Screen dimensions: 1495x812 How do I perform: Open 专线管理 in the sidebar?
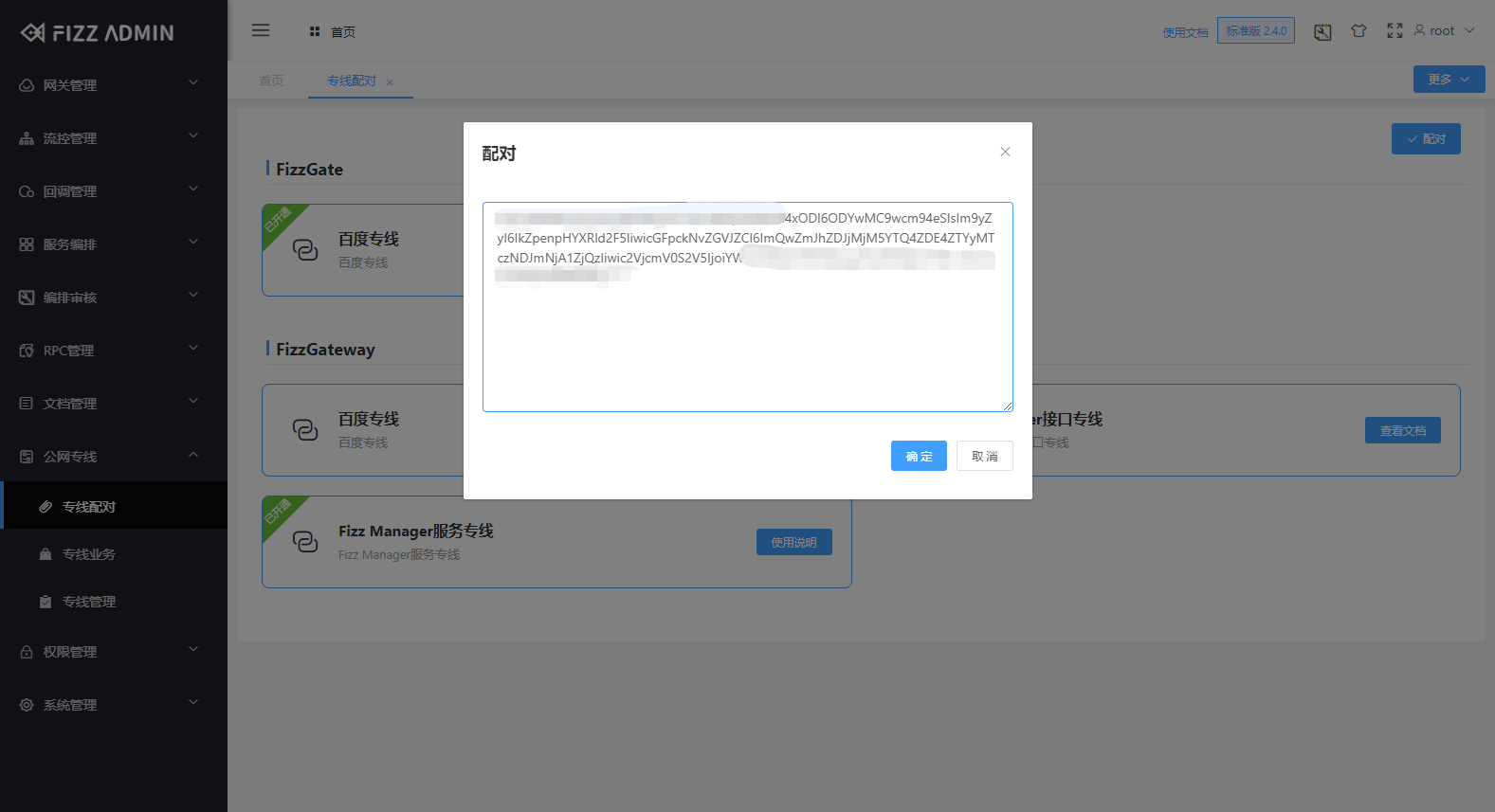(114, 602)
